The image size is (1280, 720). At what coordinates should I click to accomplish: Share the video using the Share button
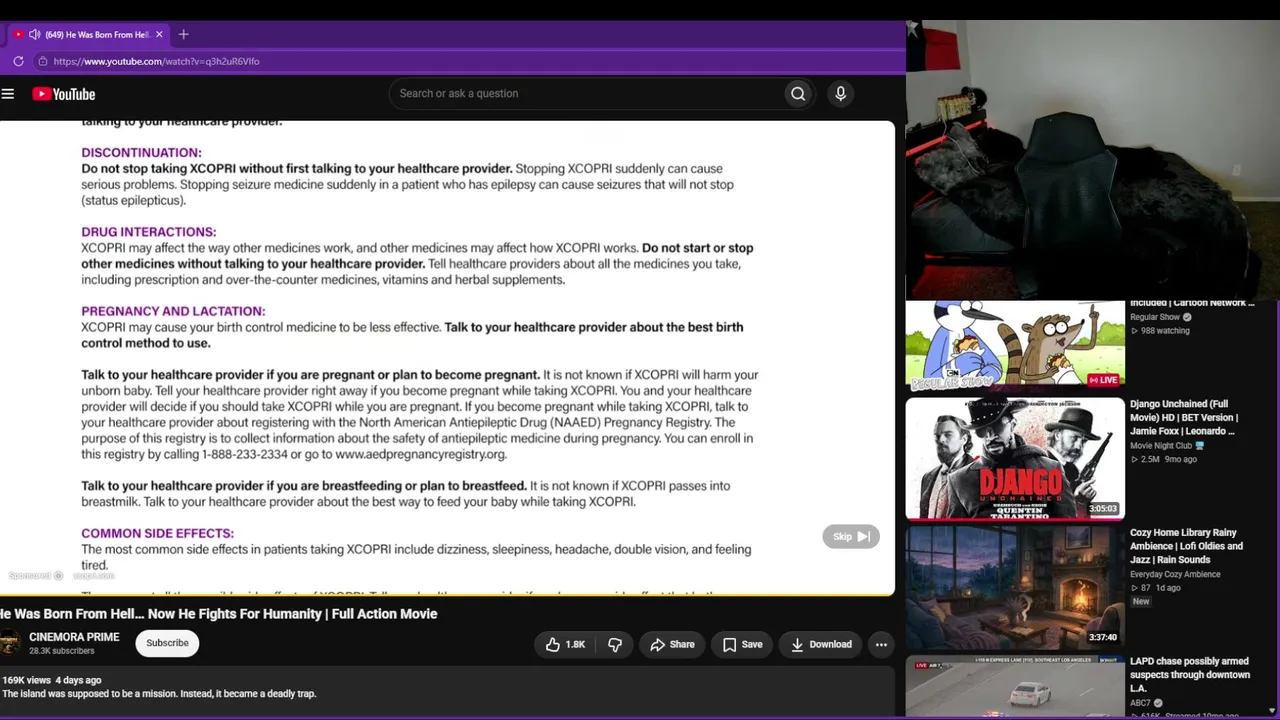point(672,645)
